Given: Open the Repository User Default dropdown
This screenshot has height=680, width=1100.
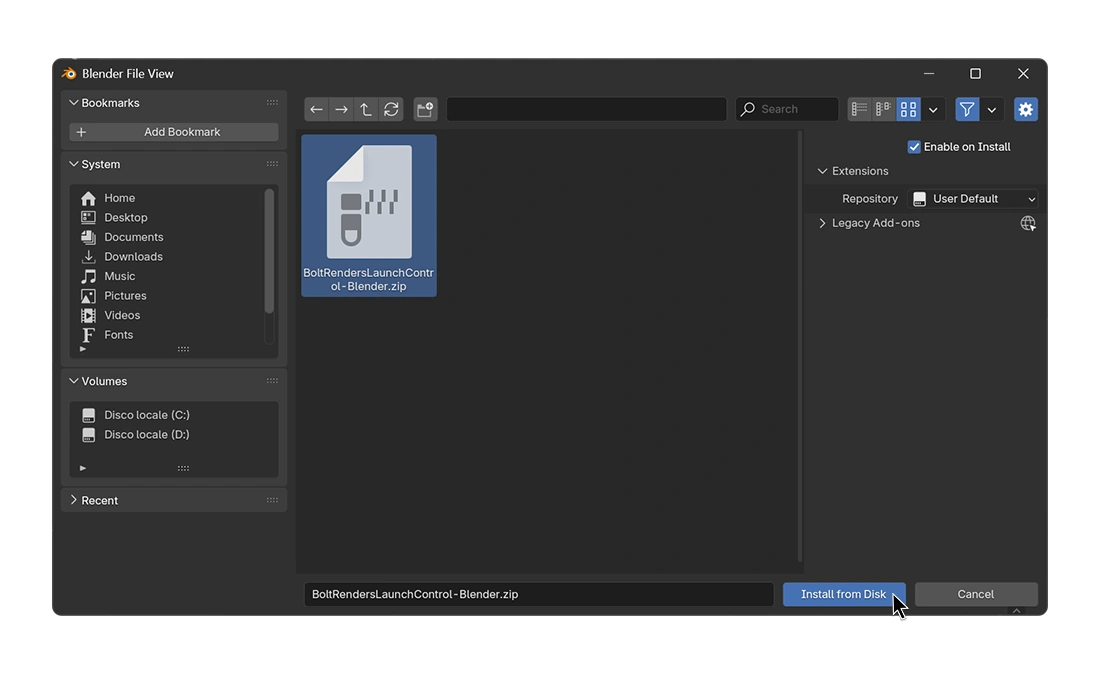Looking at the screenshot, I should pyautogui.click(x=973, y=199).
